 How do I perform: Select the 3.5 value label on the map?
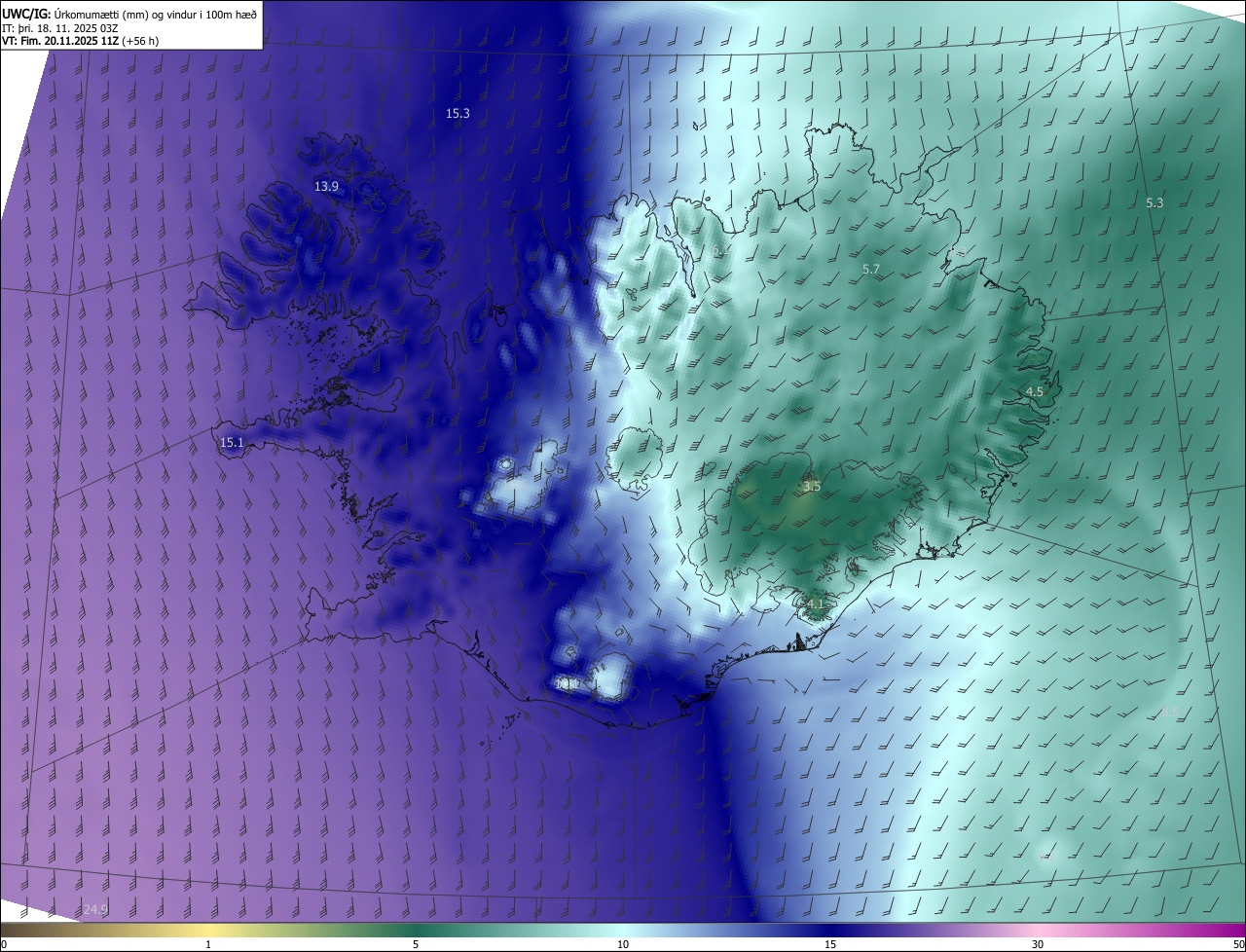pos(812,486)
